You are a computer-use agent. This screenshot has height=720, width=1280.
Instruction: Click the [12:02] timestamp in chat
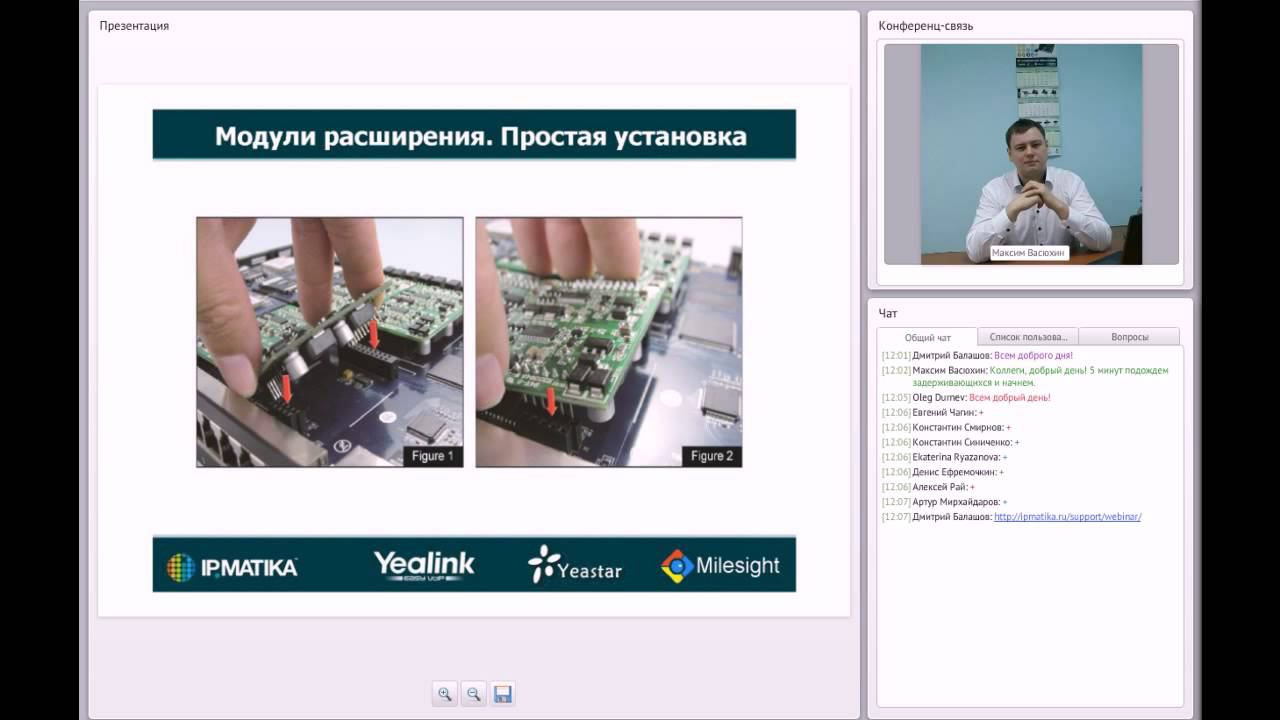click(x=896, y=370)
